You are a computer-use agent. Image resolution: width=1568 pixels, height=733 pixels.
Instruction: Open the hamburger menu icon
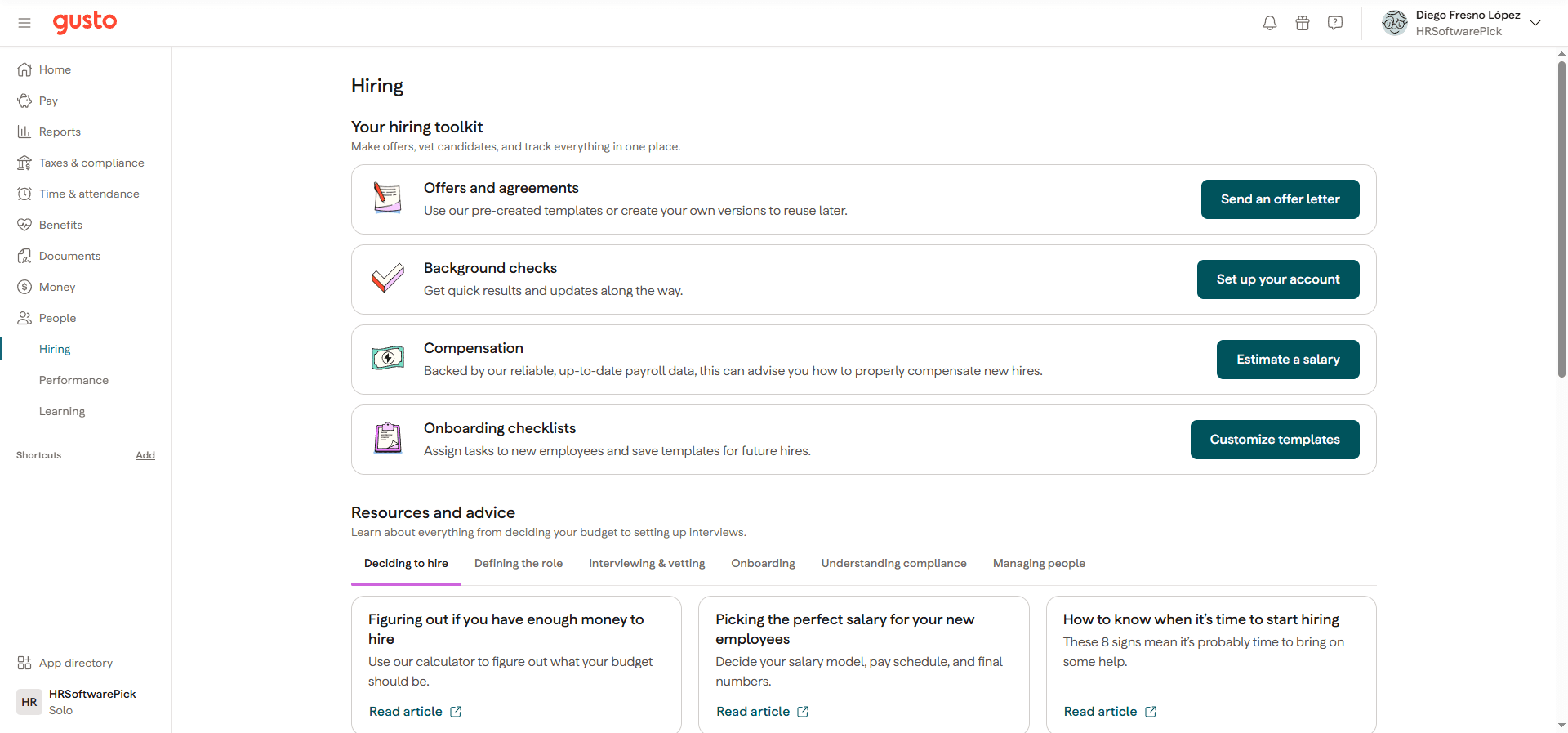click(24, 23)
